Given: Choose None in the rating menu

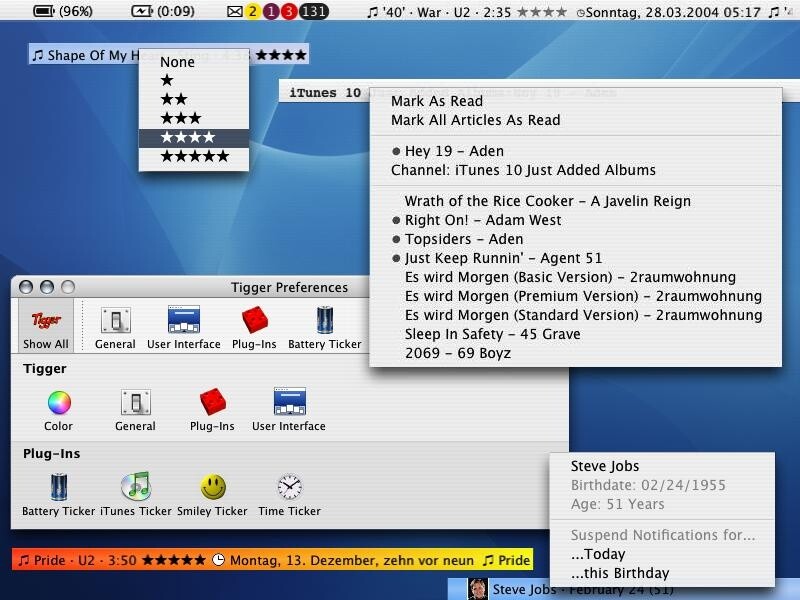Looking at the screenshot, I should (x=177, y=62).
